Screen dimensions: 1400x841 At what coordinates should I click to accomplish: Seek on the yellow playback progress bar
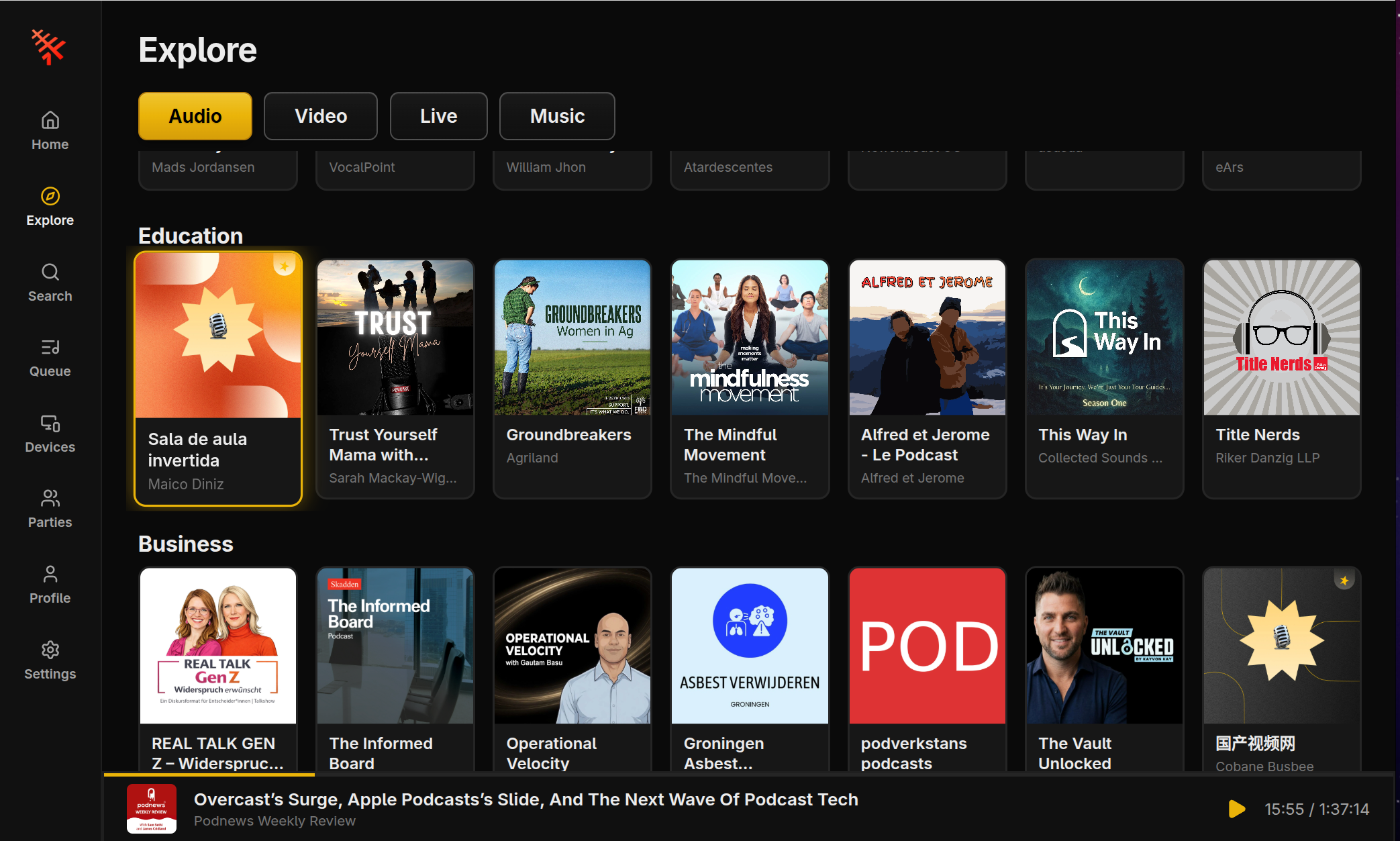[x=209, y=775]
